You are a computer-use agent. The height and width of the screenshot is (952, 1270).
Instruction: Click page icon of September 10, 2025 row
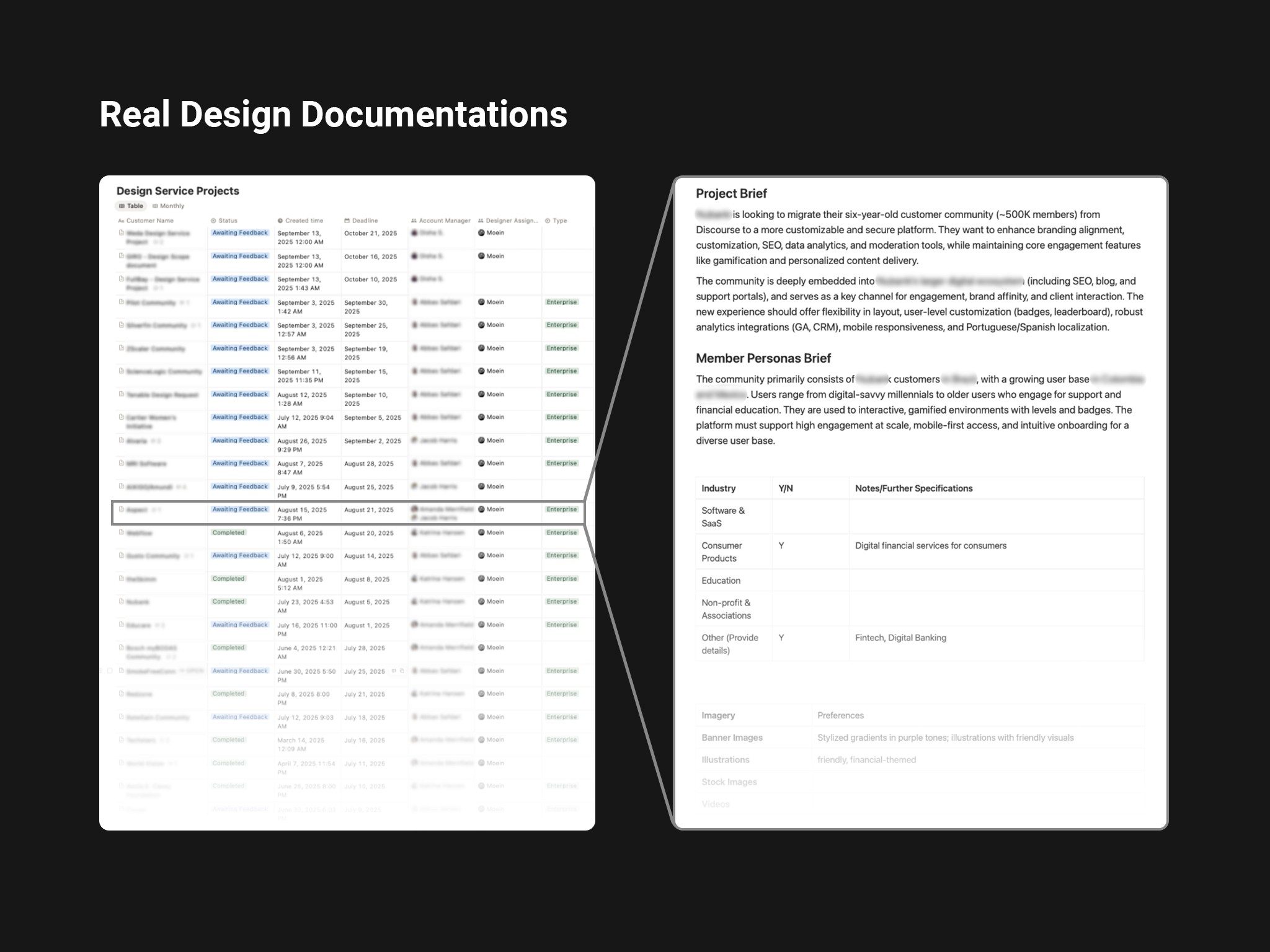(121, 394)
